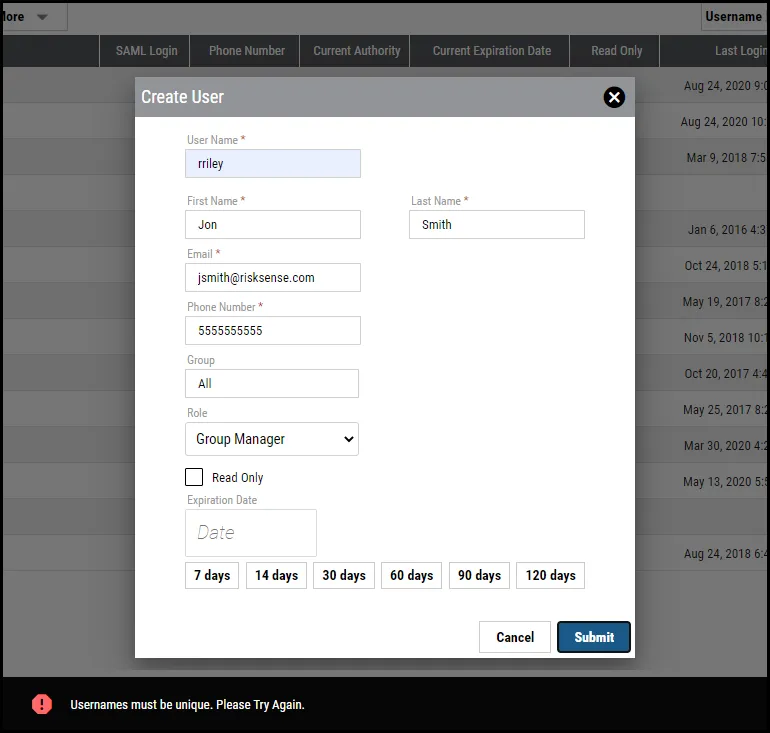Click the Read Only column header
Viewport: 770px width, 733px height.
[x=615, y=51]
